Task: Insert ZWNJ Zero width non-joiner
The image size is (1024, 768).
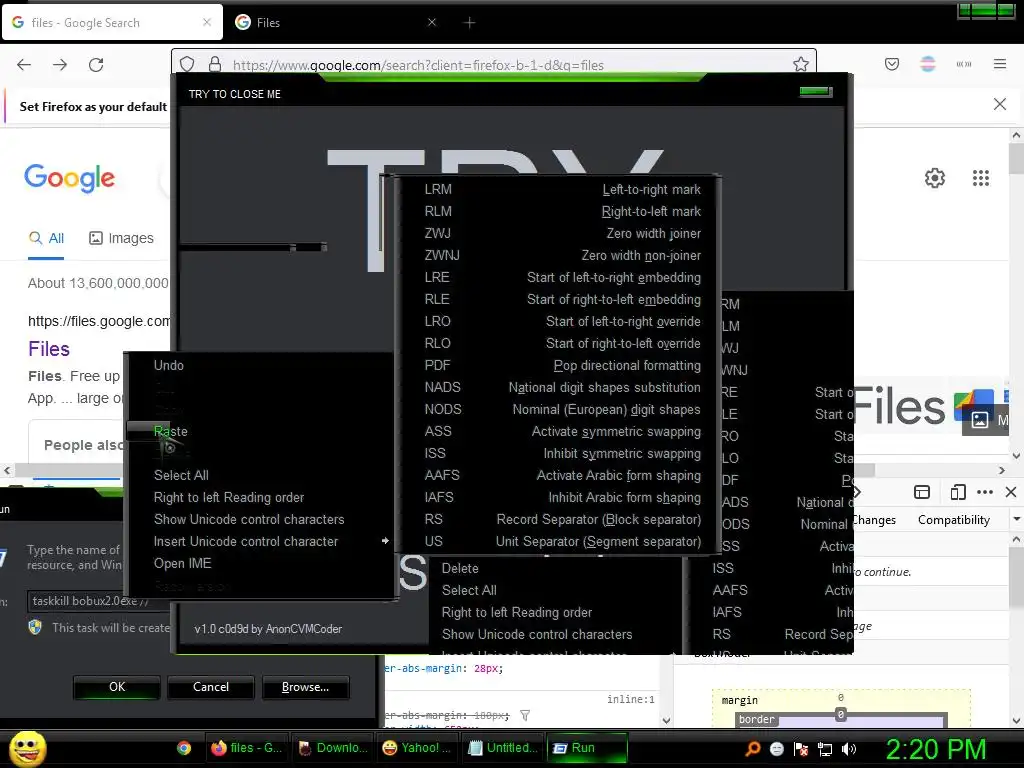Action: point(562,255)
